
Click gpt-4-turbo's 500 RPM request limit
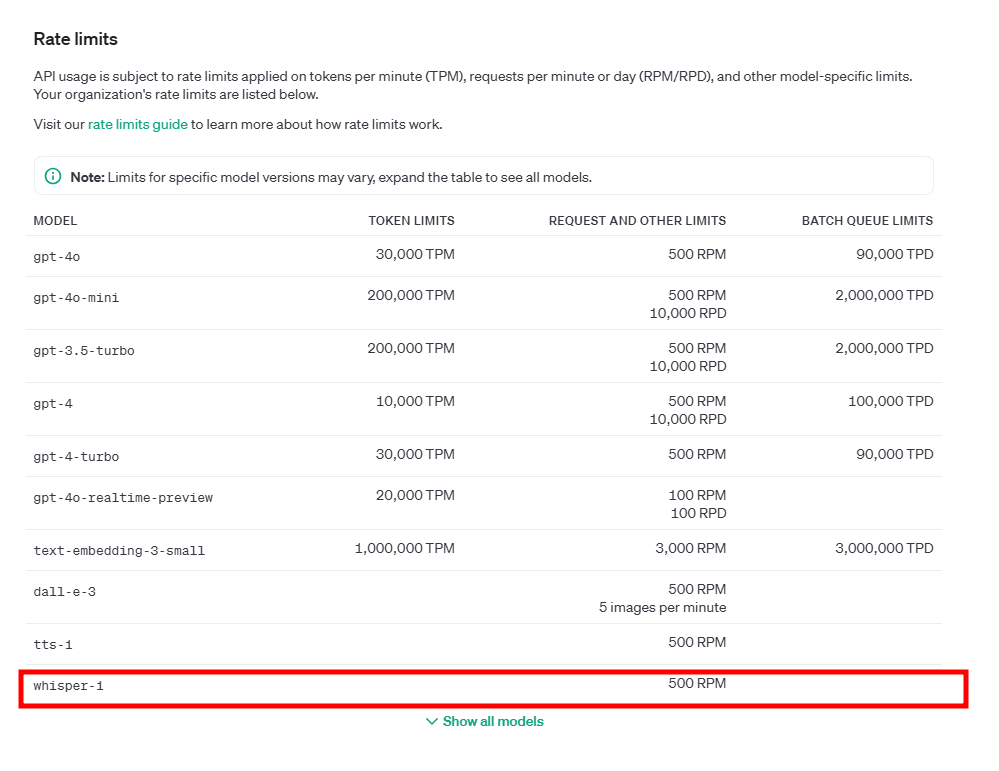pyautogui.click(x=697, y=454)
